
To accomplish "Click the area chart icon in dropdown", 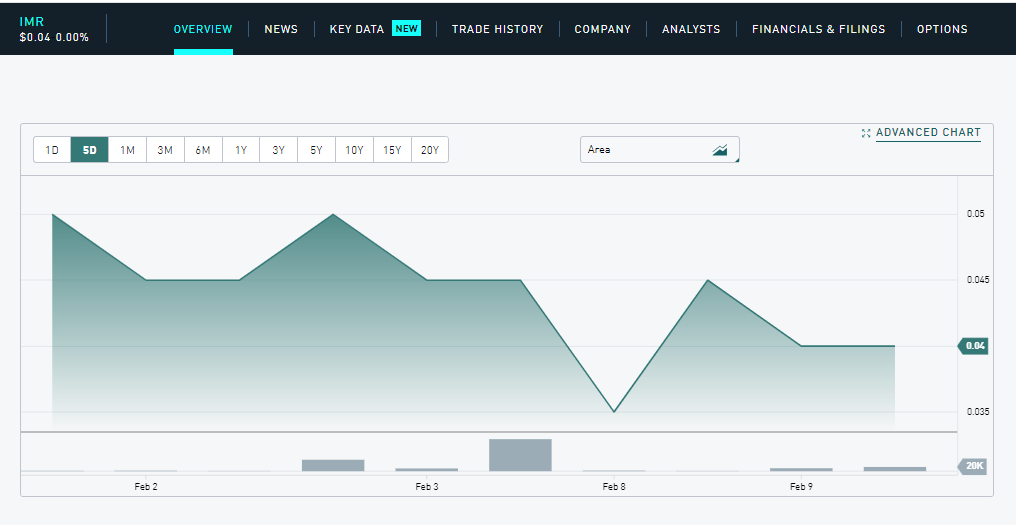I will point(720,150).
